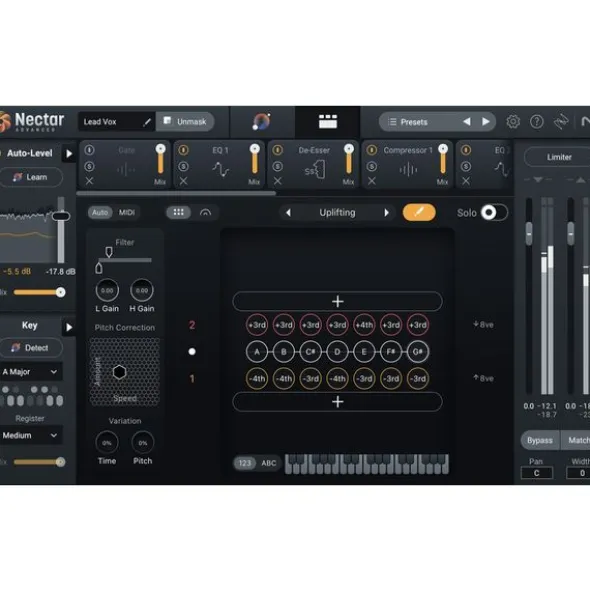
Task: Open the Compressor 1 waveform icon
Action: pyautogui.click(x=408, y=169)
